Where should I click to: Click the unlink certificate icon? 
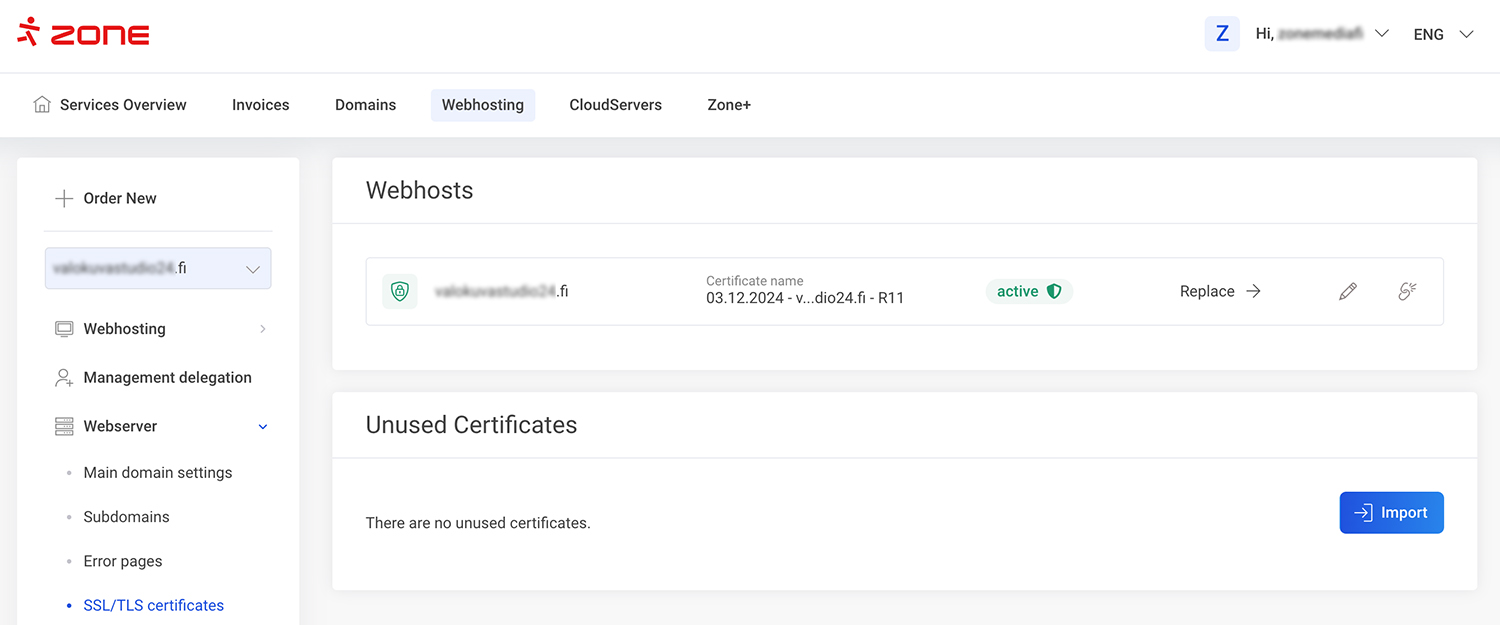tap(1407, 292)
